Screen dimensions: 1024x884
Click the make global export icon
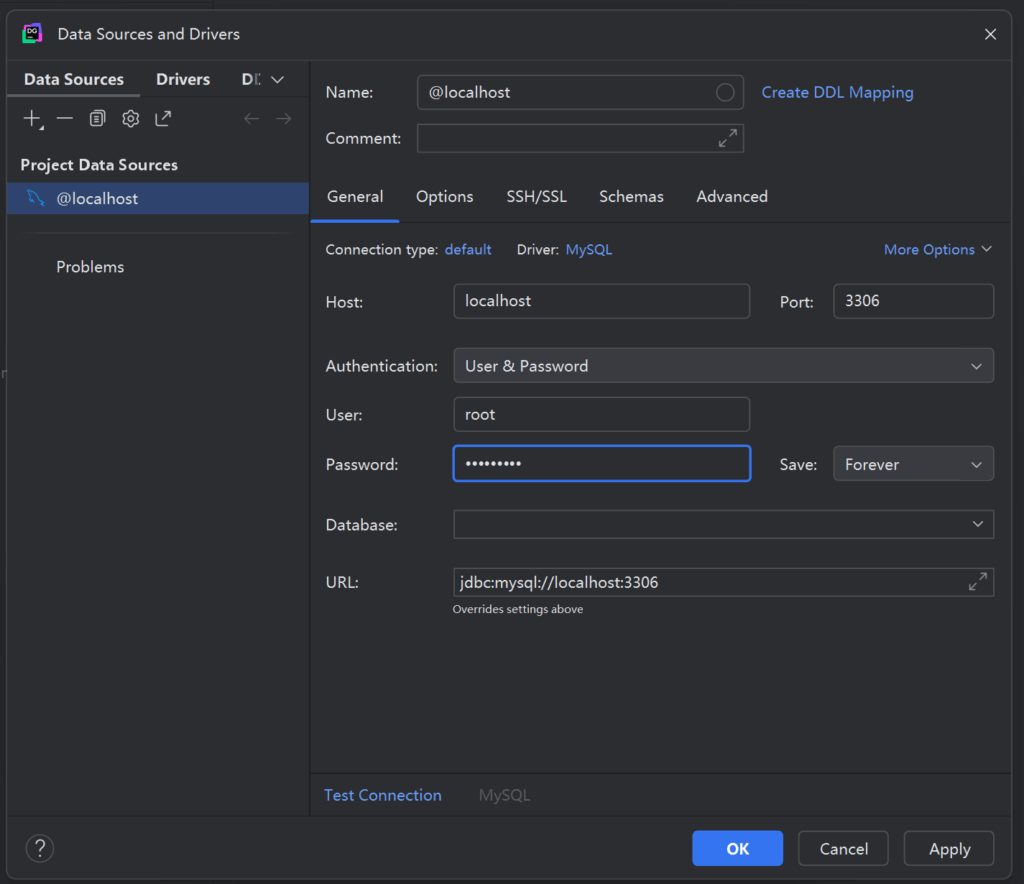tap(163, 119)
